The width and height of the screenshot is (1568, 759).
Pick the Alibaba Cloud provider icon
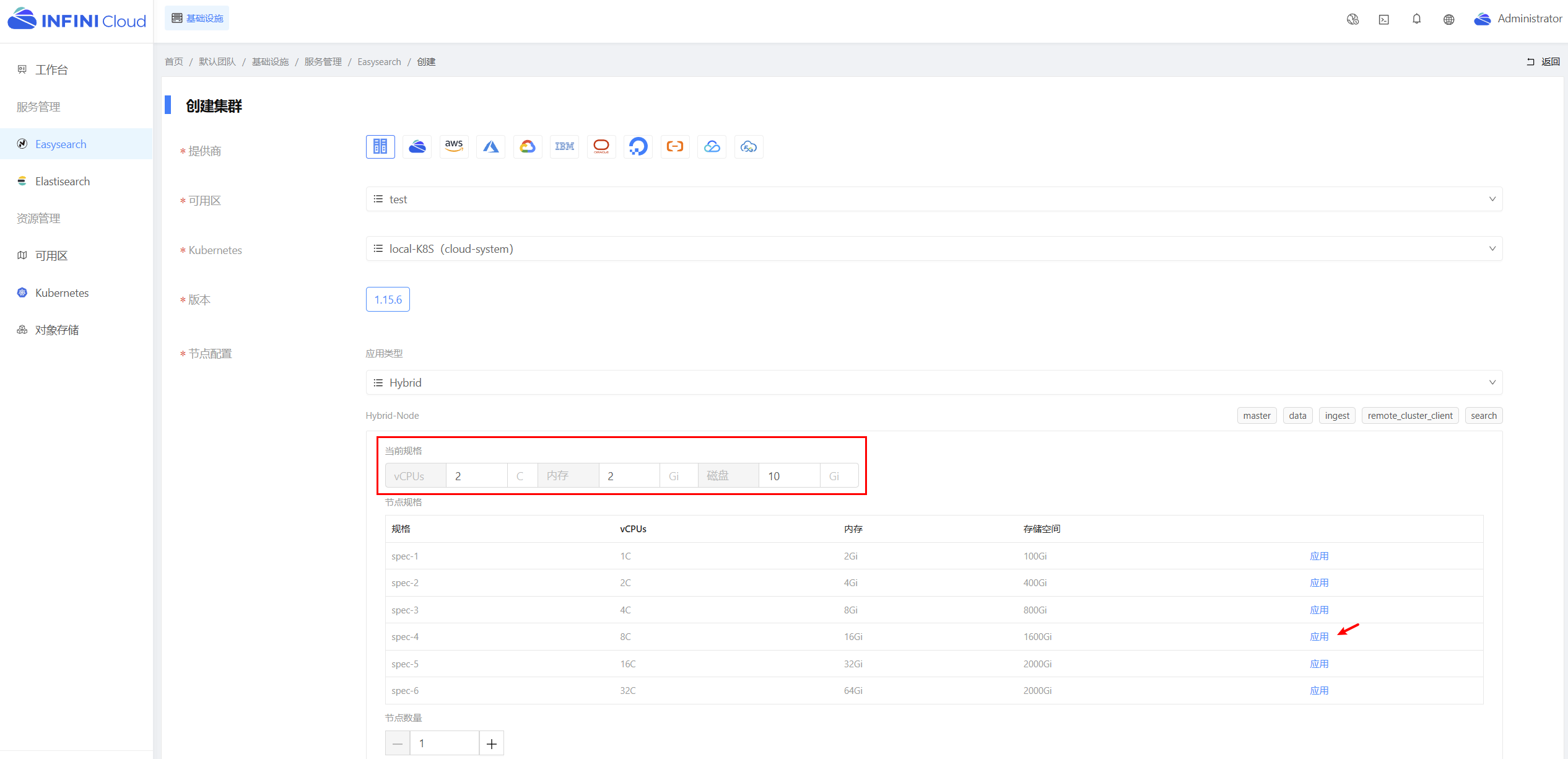tap(675, 147)
